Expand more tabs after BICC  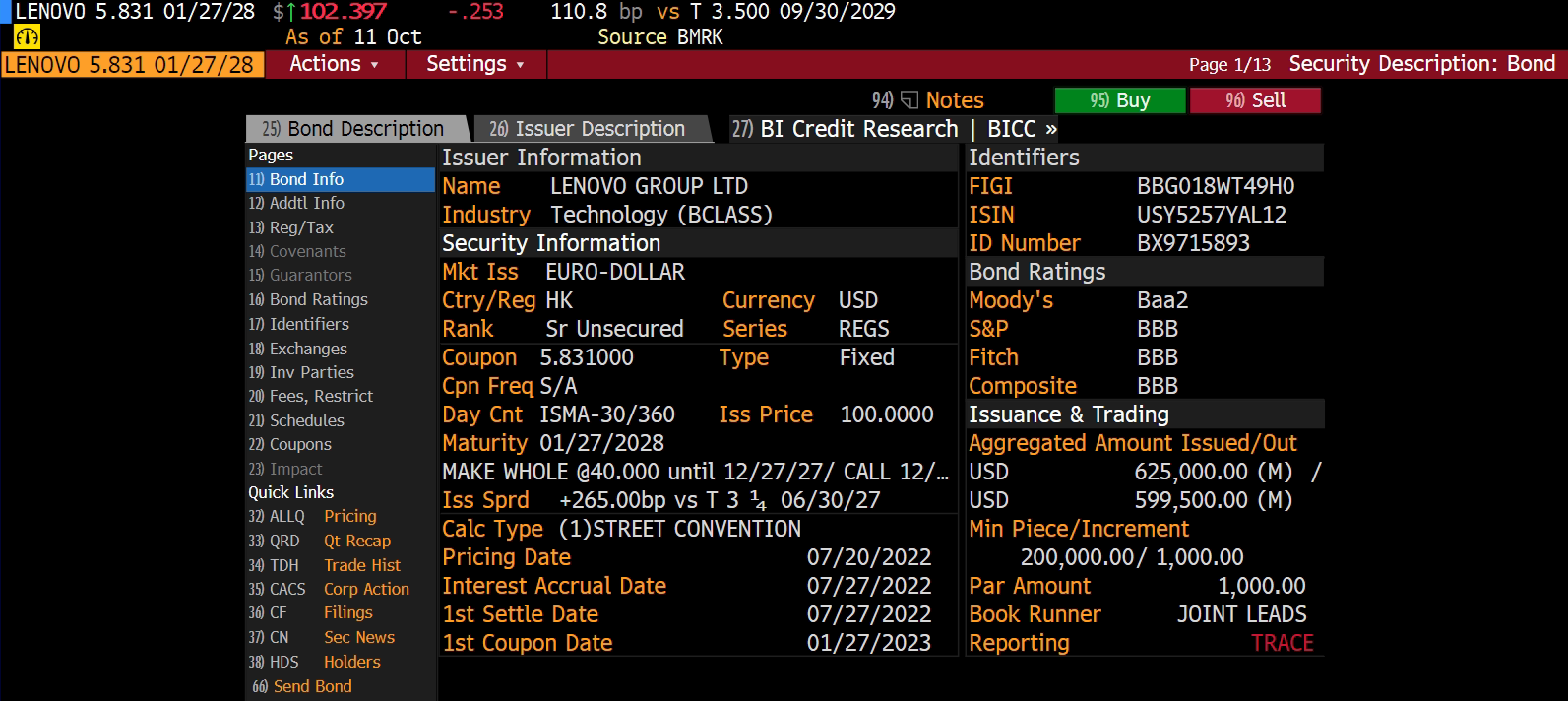pos(1051,129)
